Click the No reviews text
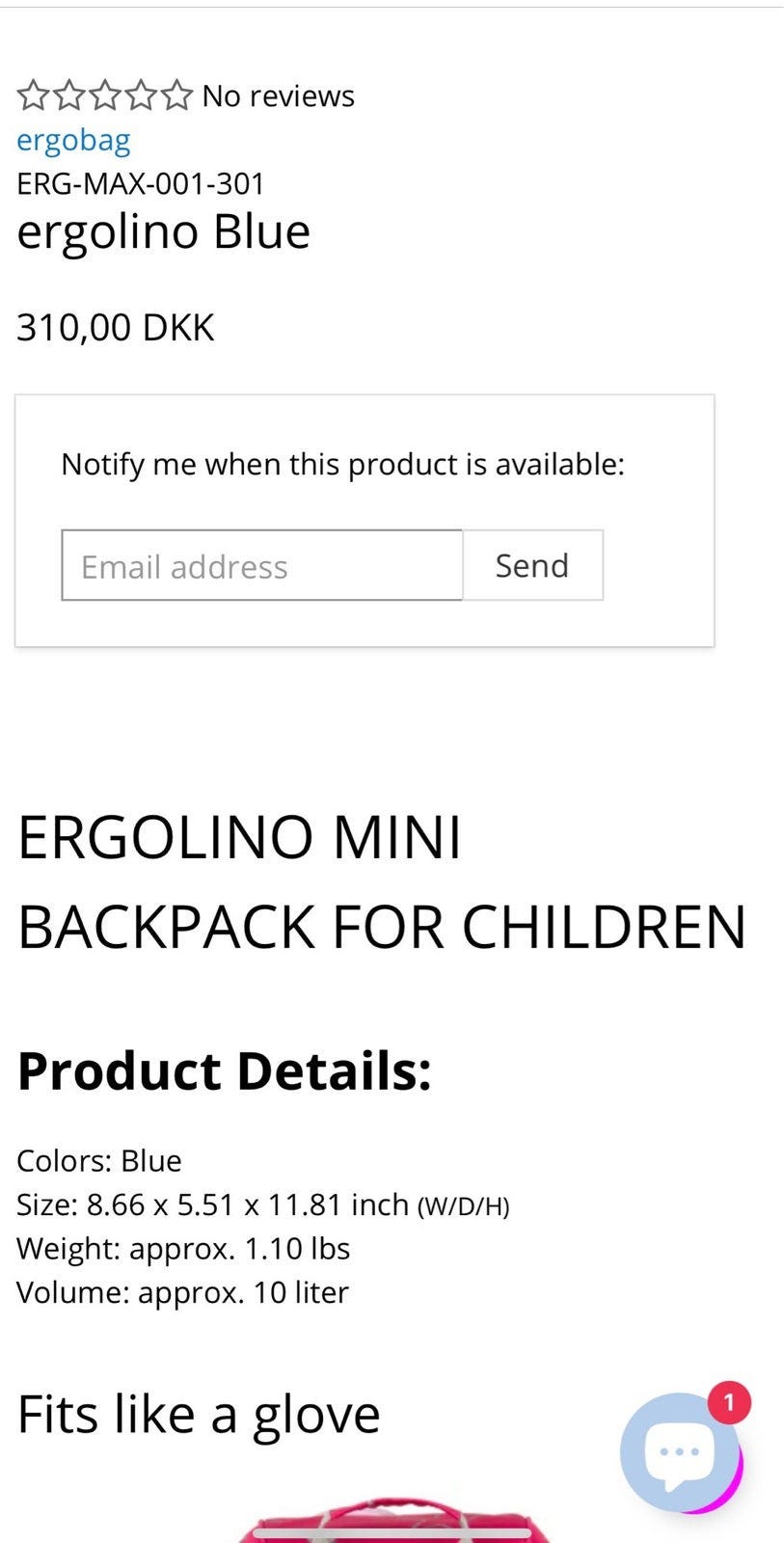 [278, 96]
